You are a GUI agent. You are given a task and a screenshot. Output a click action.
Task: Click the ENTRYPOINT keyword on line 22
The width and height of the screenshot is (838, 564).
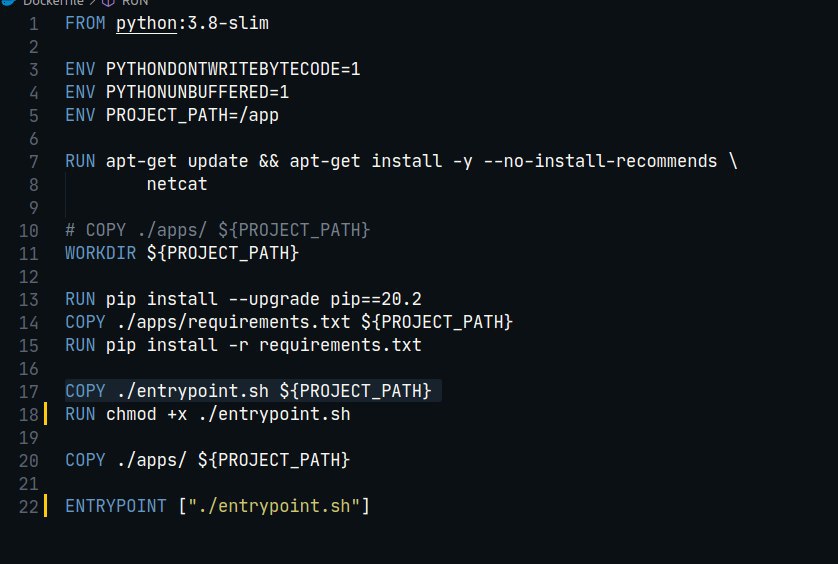pos(115,506)
